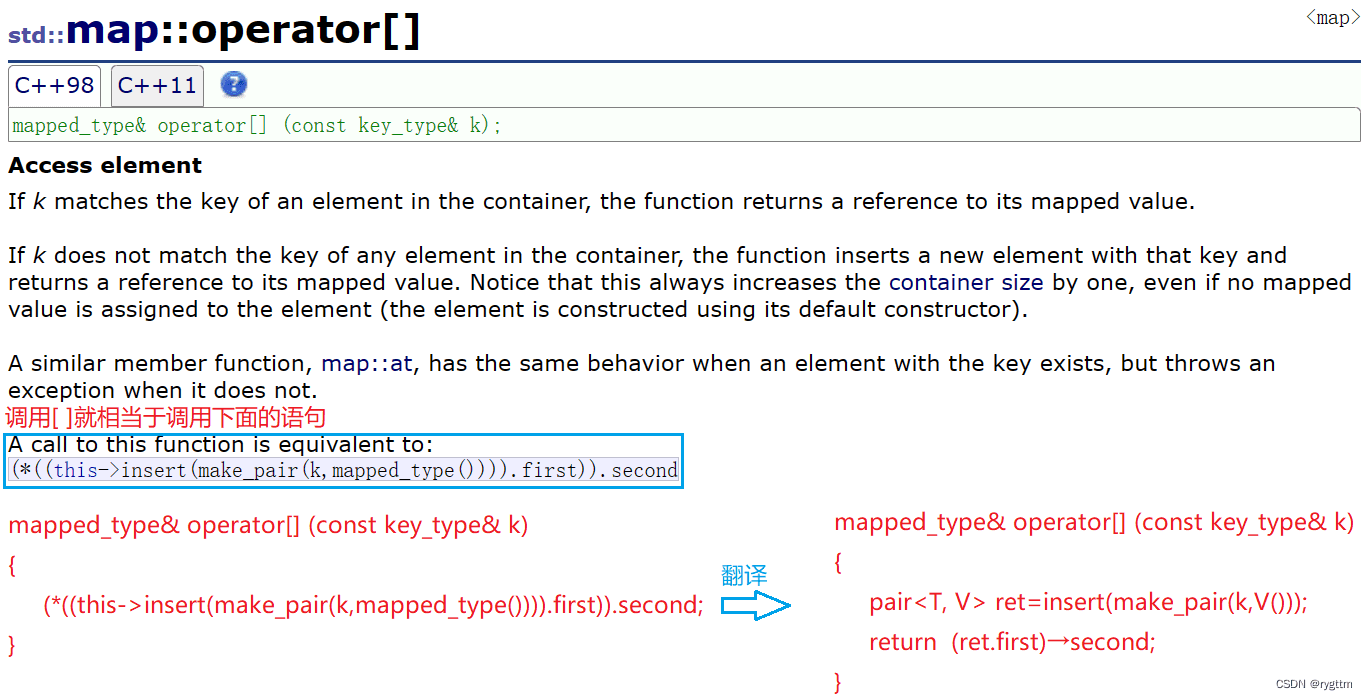
Task: Switch to the C++98 tab
Action: (x=54, y=86)
